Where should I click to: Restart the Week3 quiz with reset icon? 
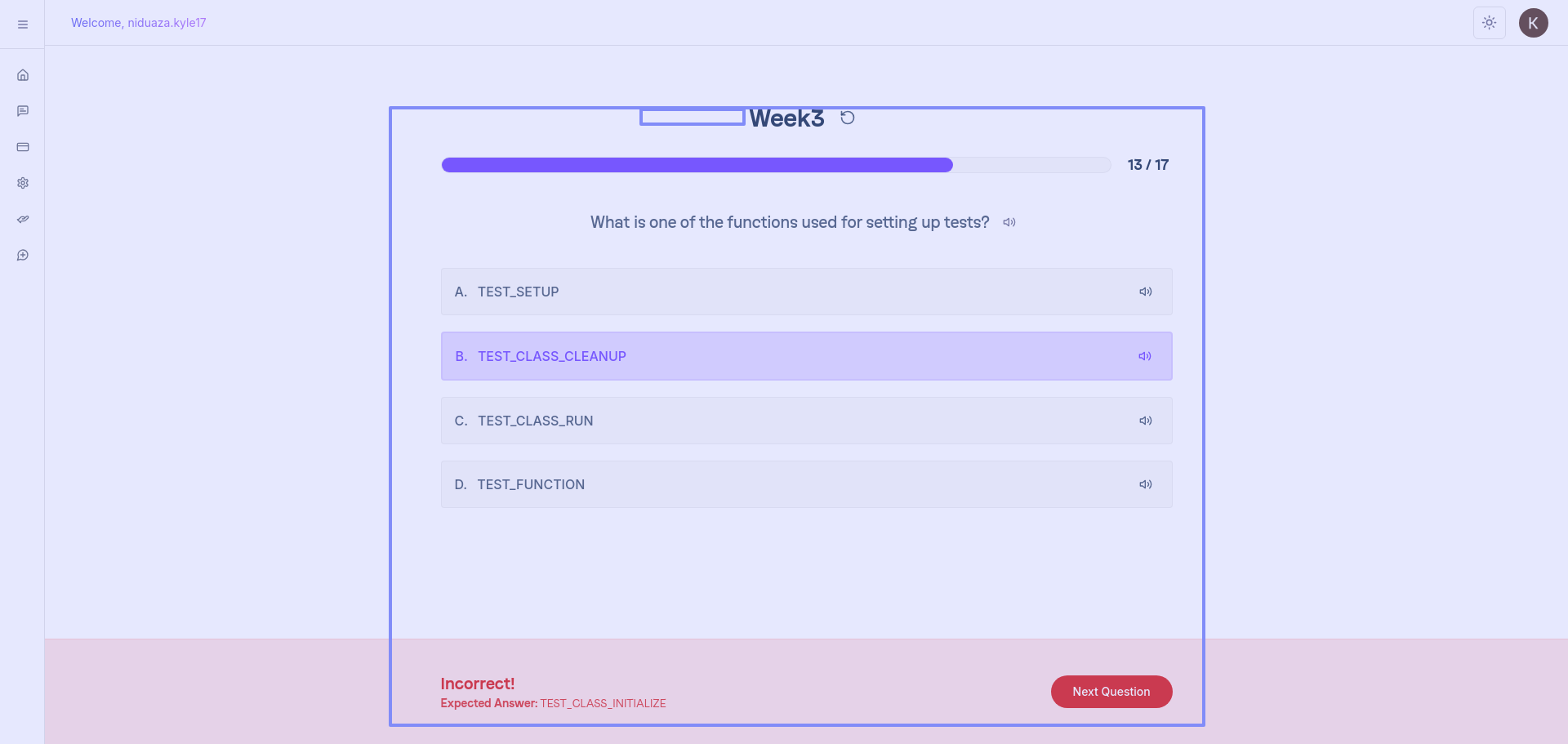click(848, 118)
